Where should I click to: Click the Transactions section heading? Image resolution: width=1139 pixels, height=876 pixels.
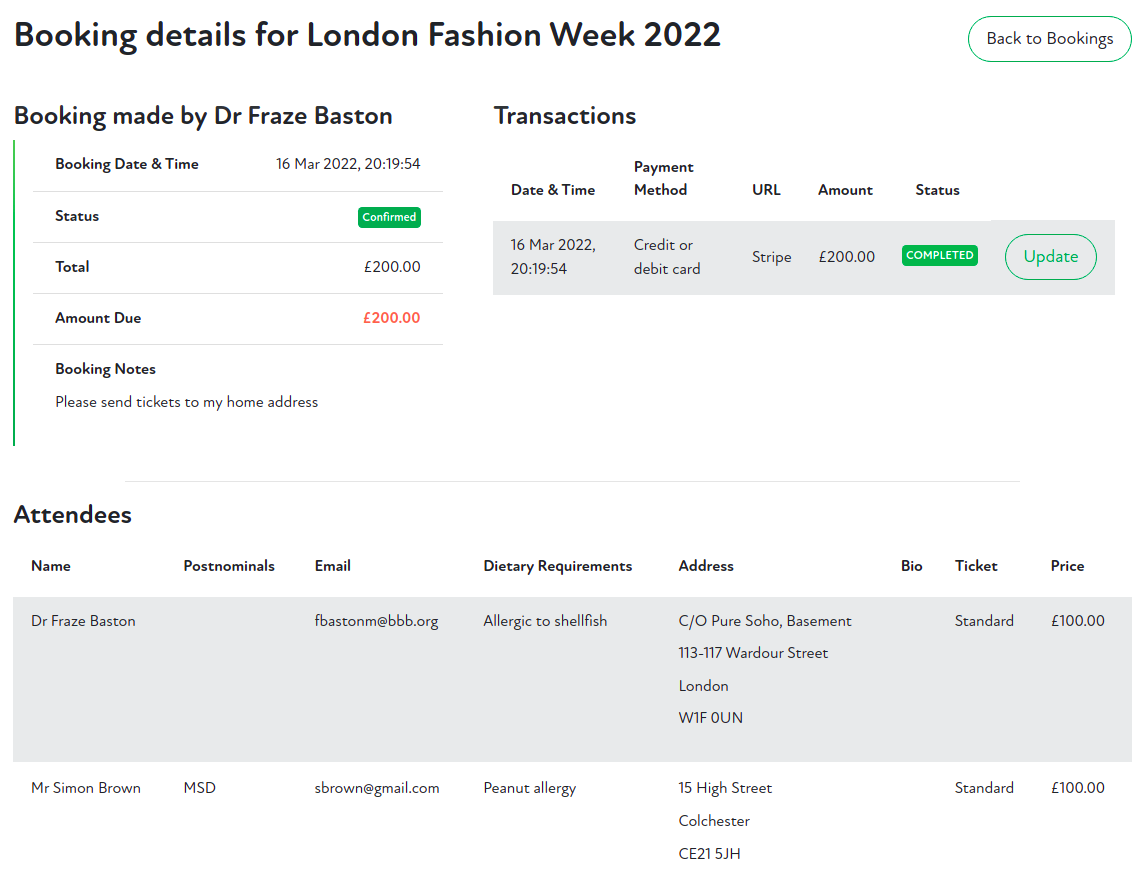click(x=564, y=116)
